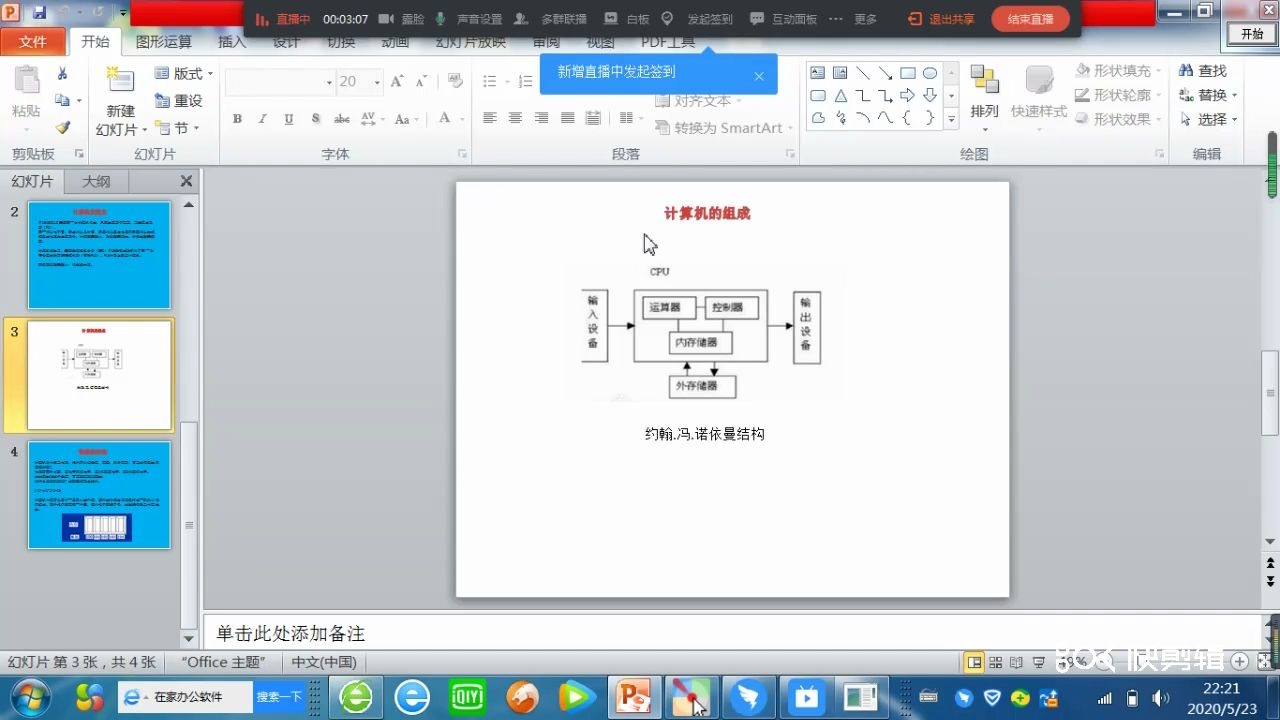This screenshot has width=1280, height=720.
Task: Switch to the 插入 ribbon tab
Action: [232, 42]
